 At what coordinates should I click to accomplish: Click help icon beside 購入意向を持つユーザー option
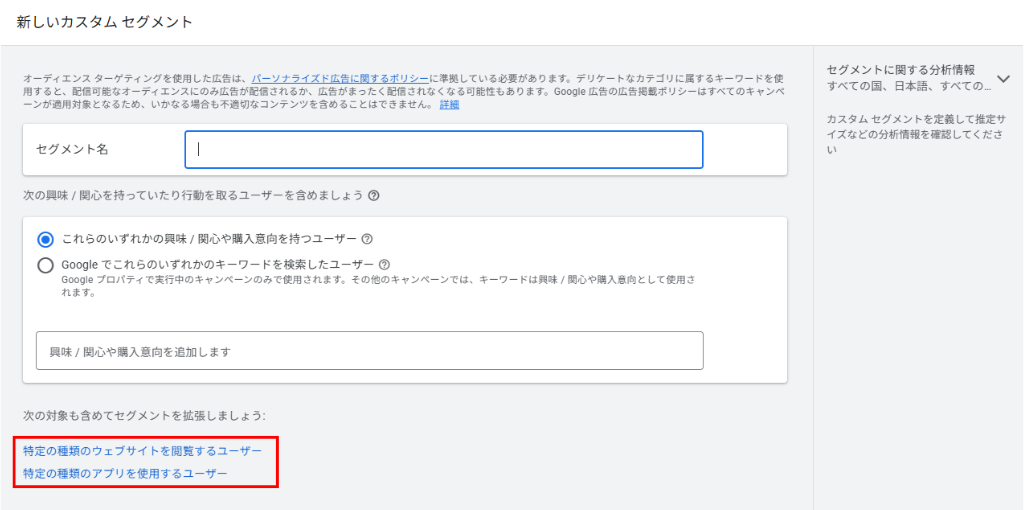367,239
